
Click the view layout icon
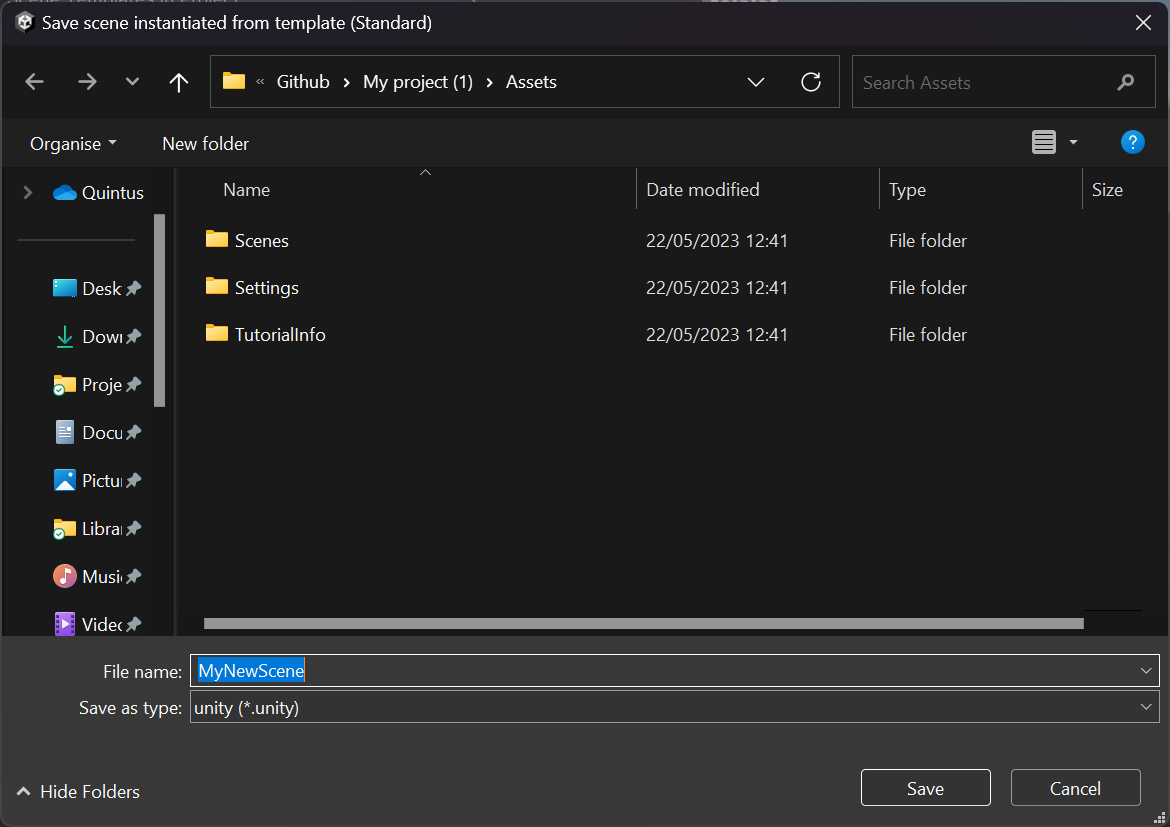point(1044,143)
